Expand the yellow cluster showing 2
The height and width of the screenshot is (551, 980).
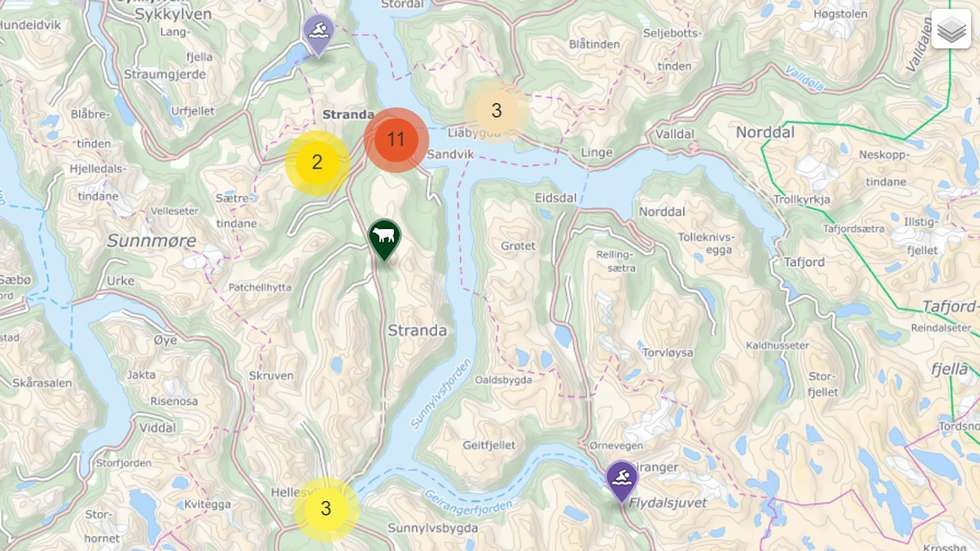317,162
